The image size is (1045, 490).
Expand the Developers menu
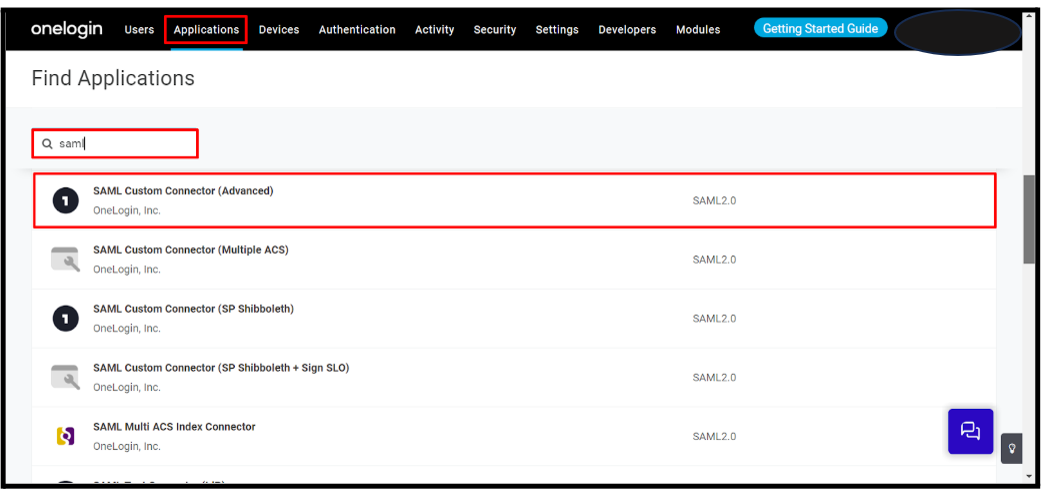[627, 30]
